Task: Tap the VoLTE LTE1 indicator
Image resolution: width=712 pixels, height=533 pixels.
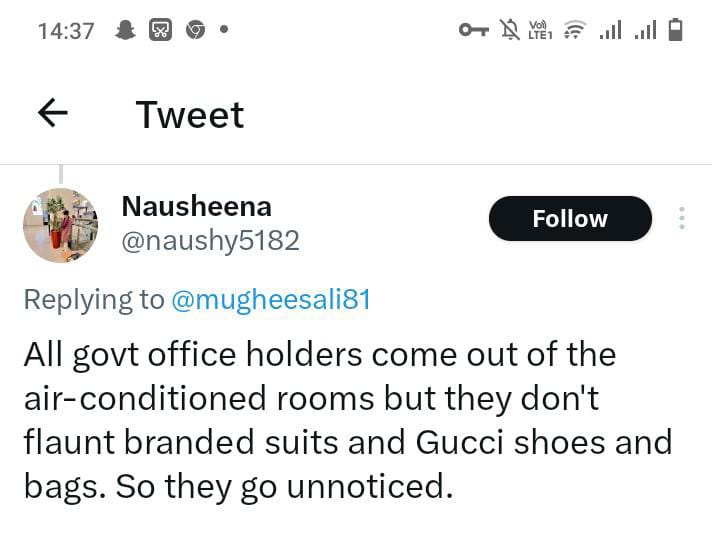Action: click(540, 31)
